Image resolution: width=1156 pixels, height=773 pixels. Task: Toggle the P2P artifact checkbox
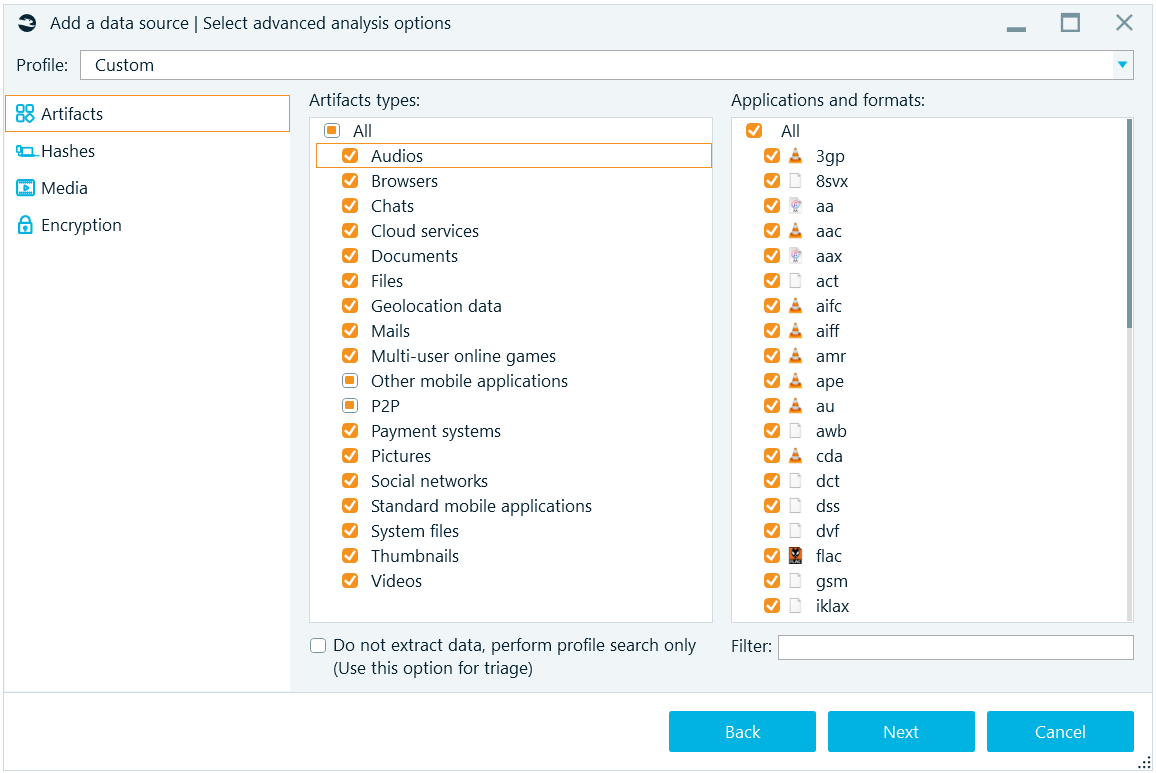[350, 406]
